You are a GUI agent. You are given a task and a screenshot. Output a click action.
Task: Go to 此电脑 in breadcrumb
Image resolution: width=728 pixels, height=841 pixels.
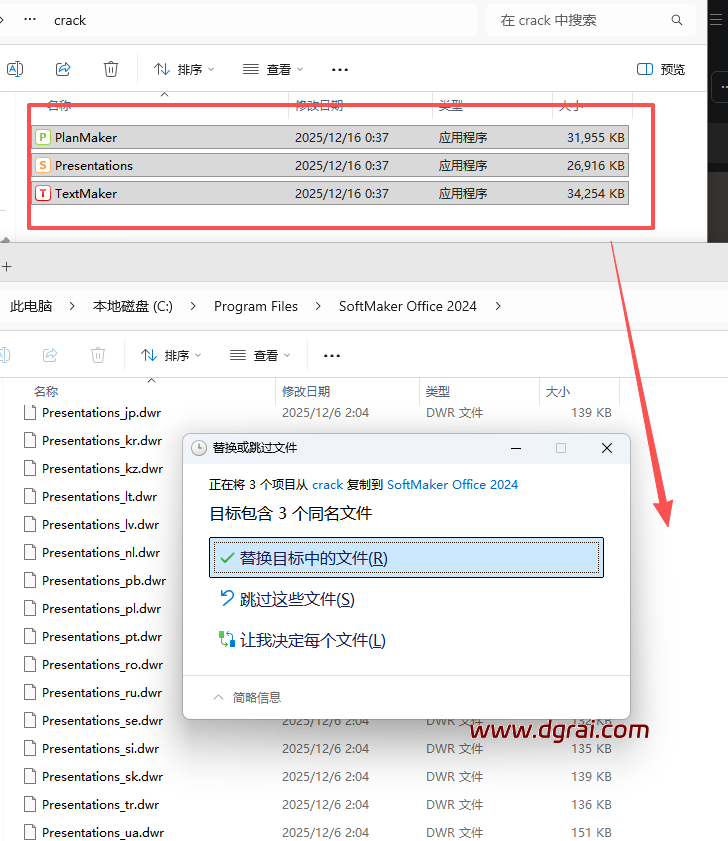click(x=31, y=306)
